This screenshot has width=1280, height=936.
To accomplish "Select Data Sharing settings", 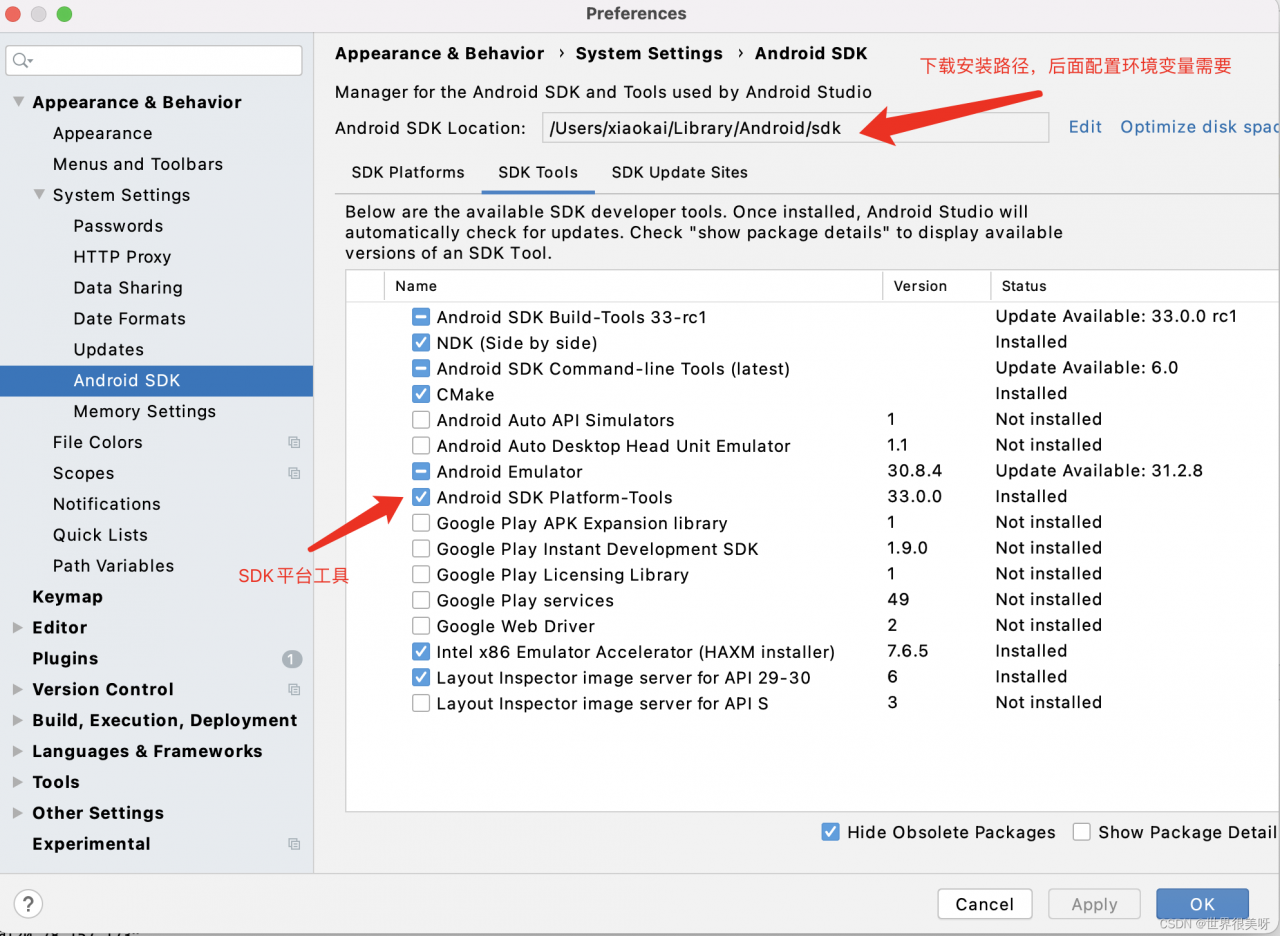I will pos(128,288).
